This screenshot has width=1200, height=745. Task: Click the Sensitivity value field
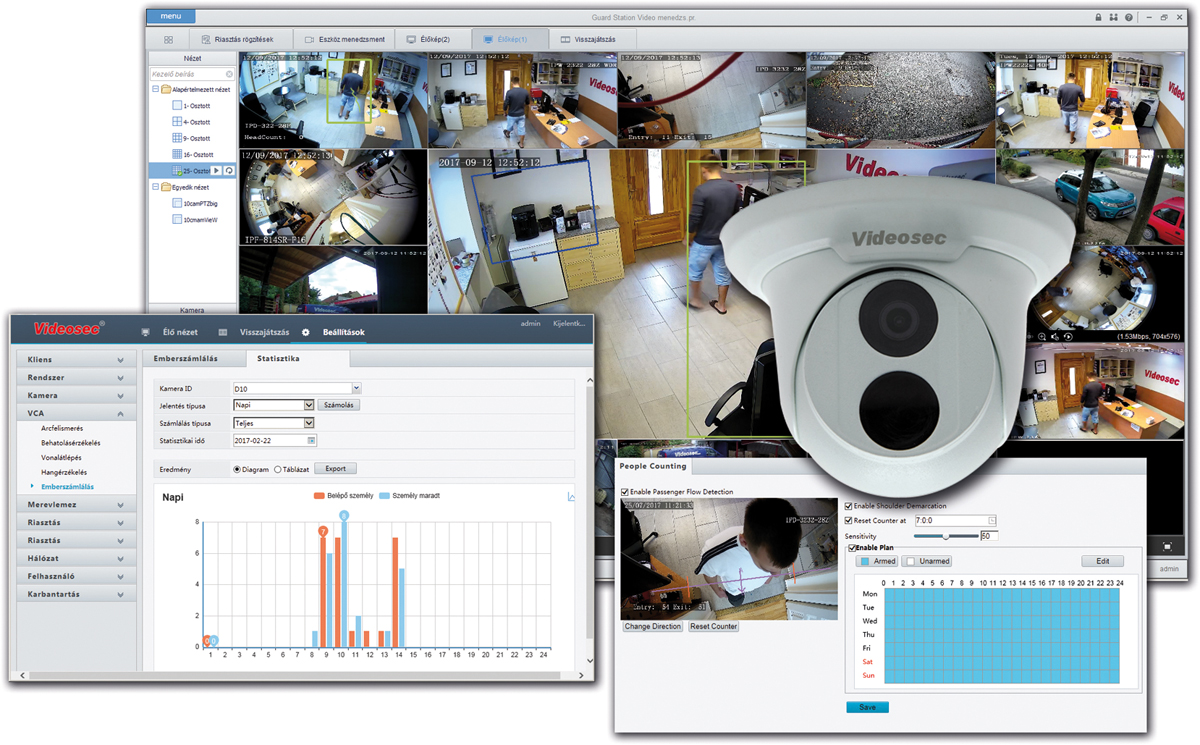click(x=988, y=536)
